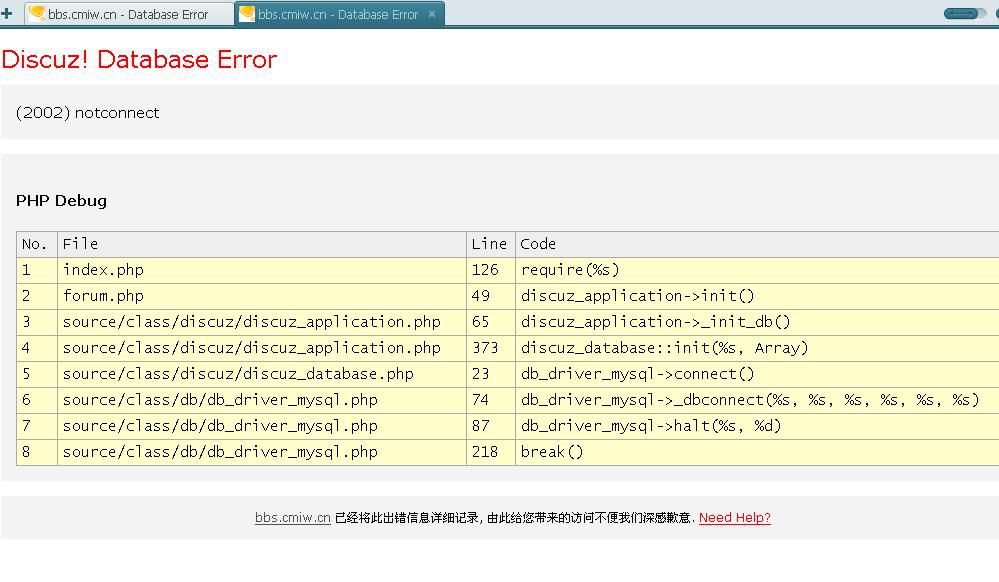Click the discuz_application->_init_db() code cell
999x582 pixels.
[x=757, y=322]
